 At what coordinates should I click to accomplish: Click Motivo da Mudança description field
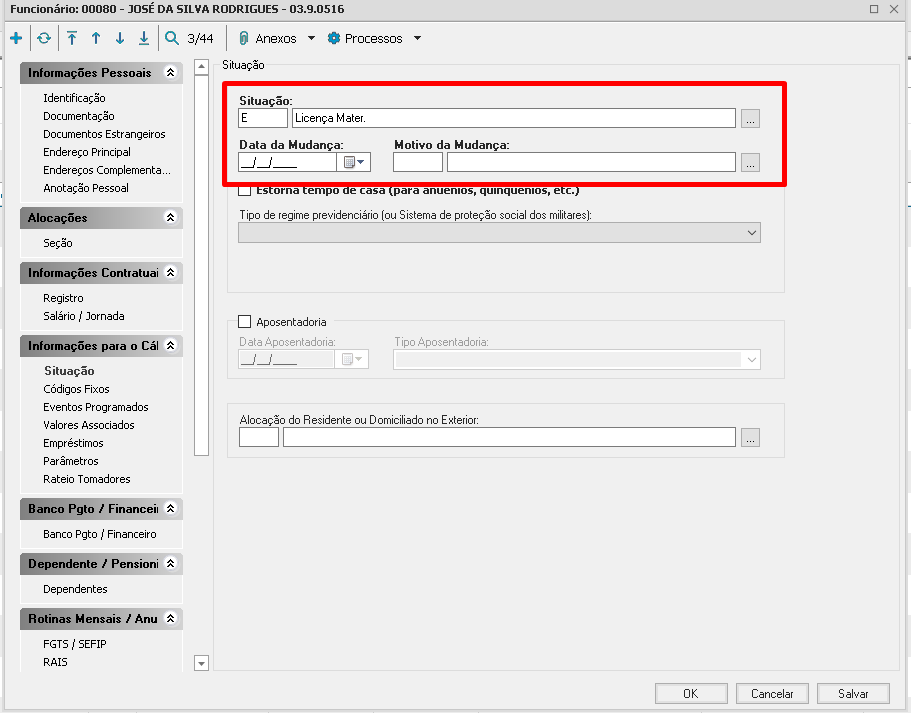click(x=591, y=162)
